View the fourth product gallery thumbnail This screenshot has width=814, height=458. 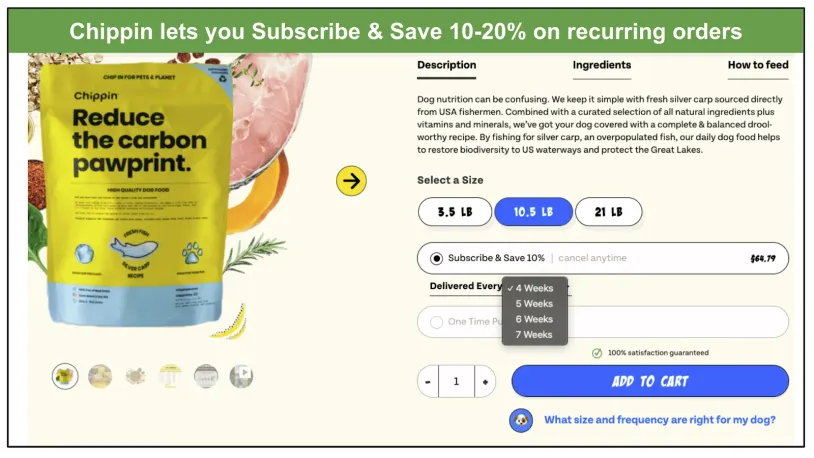[170, 376]
